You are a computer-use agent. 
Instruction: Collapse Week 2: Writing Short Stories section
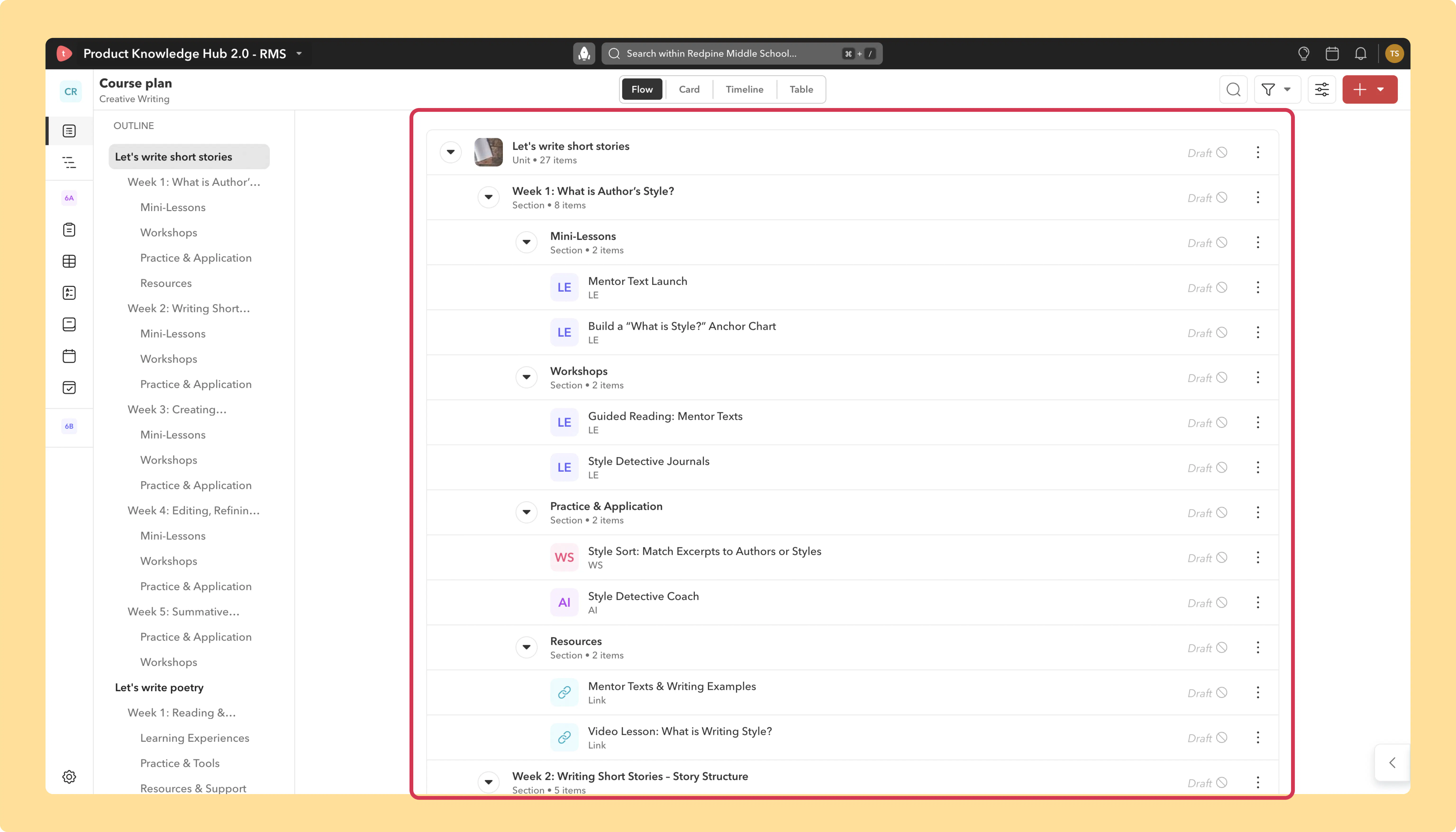[x=489, y=782]
